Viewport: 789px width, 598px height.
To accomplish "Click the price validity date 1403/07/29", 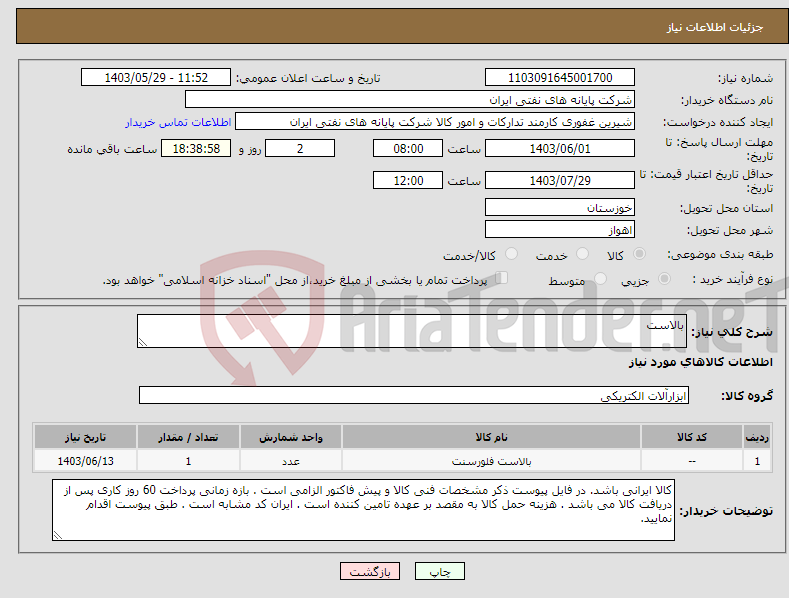I will 560,180.
